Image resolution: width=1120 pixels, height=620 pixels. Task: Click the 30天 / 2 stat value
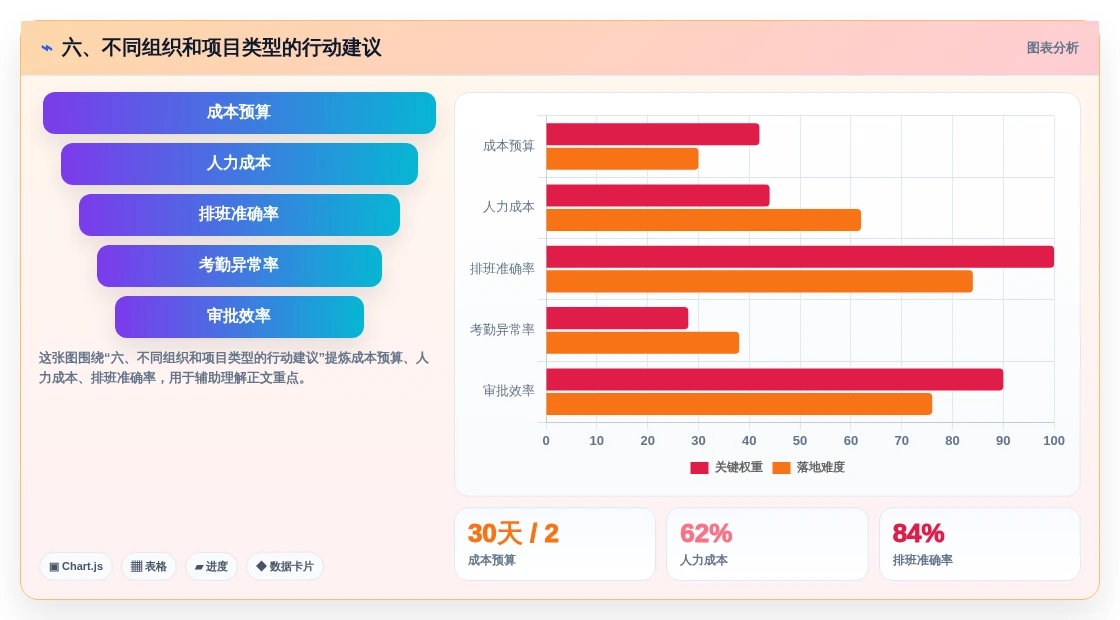(x=513, y=534)
